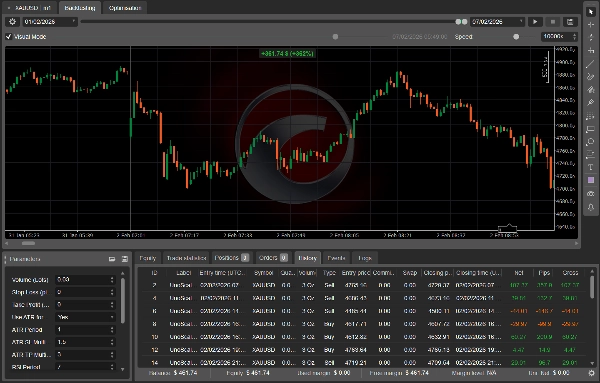Sort history by the Gross column header
The height and width of the screenshot is (383, 600).
click(x=570, y=273)
